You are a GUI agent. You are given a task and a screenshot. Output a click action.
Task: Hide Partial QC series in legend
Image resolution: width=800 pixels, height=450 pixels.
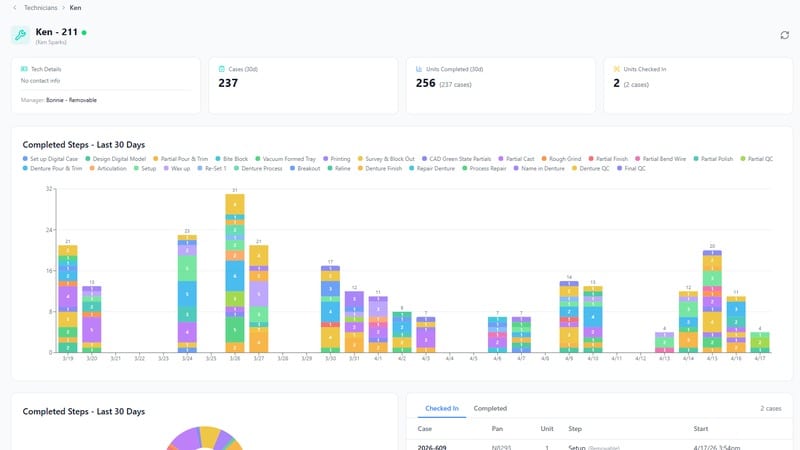(x=757, y=159)
